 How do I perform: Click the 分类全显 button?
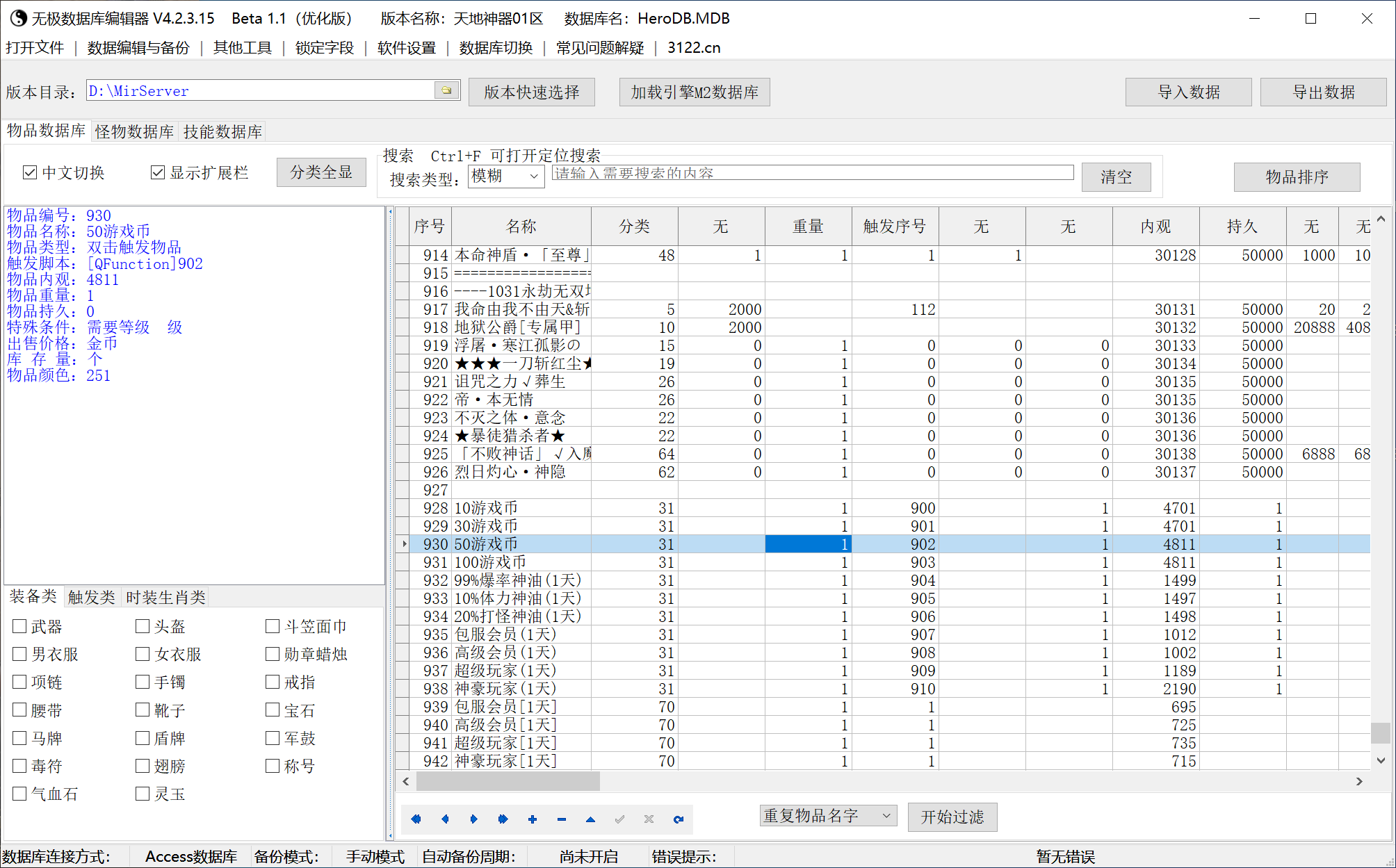(x=321, y=172)
